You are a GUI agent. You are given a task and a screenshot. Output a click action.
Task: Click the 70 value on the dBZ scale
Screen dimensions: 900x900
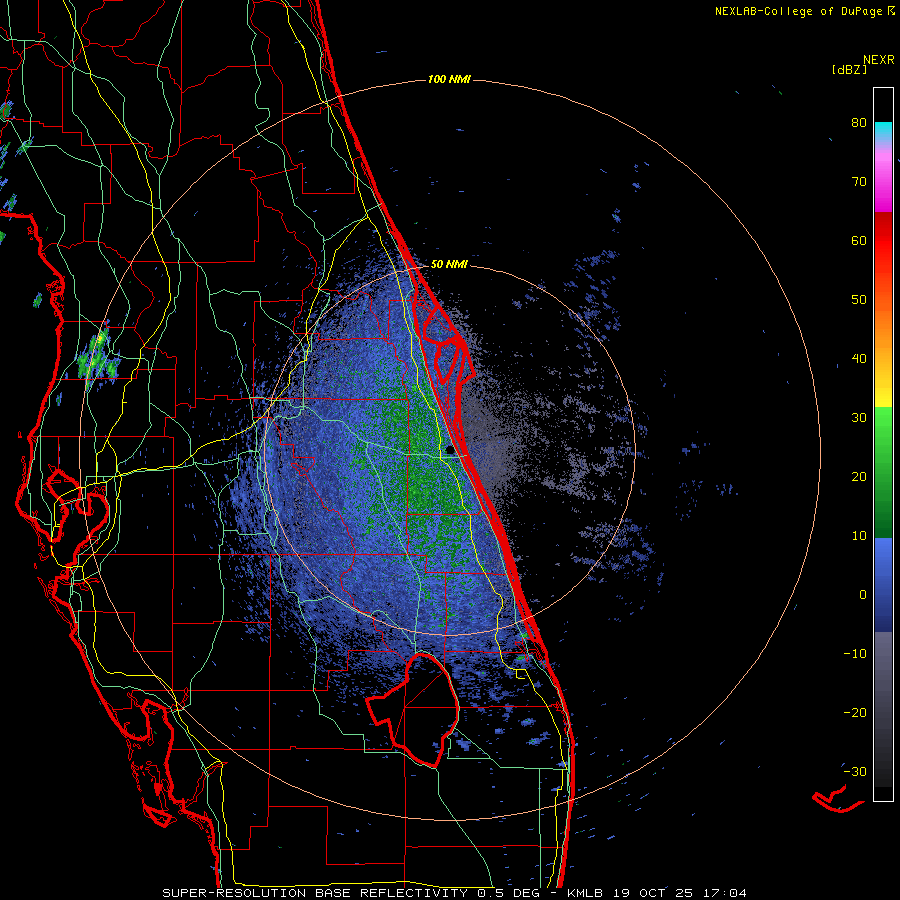[x=859, y=182]
